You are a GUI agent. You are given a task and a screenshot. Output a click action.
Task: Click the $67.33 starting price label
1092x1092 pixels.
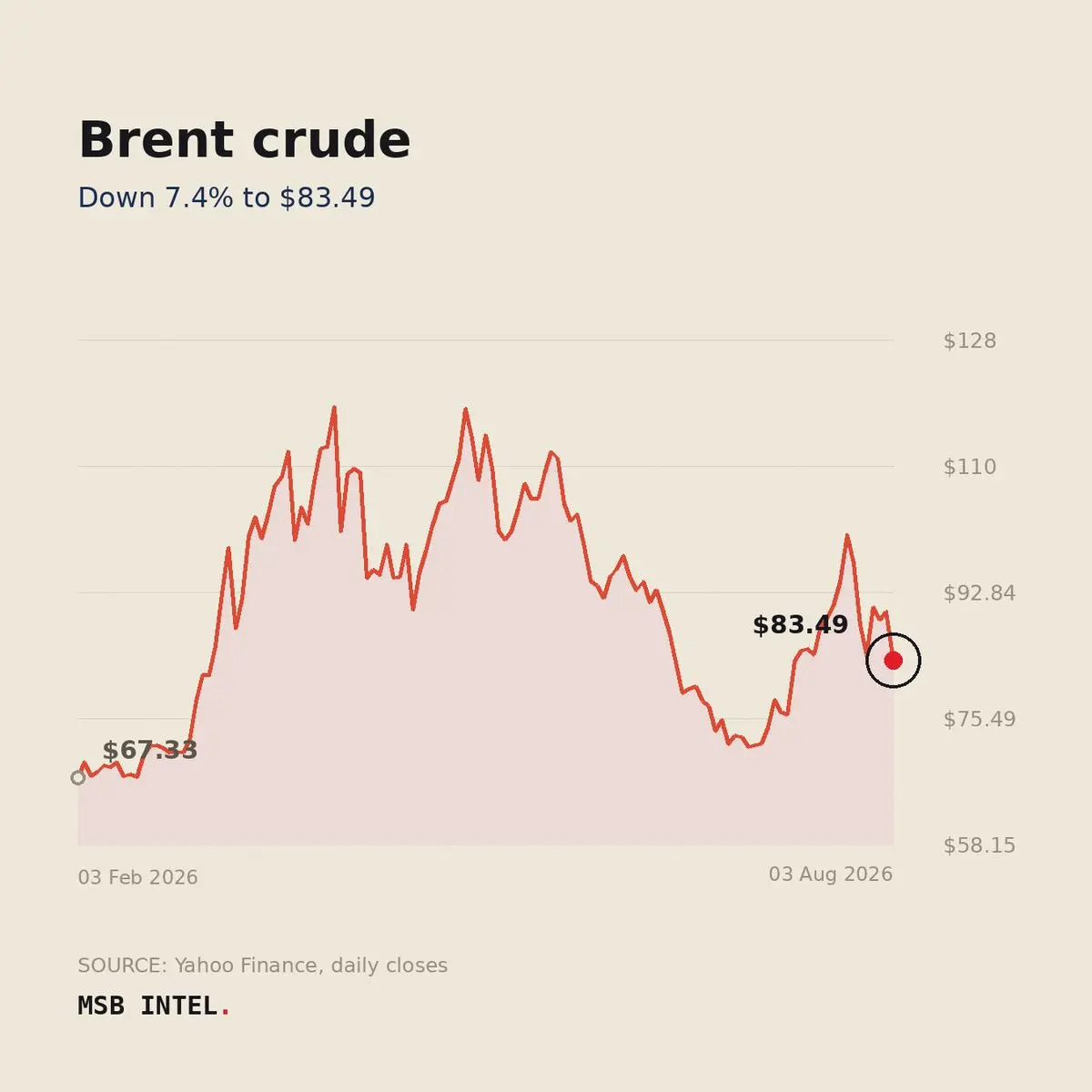pyautogui.click(x=150, y=751)
